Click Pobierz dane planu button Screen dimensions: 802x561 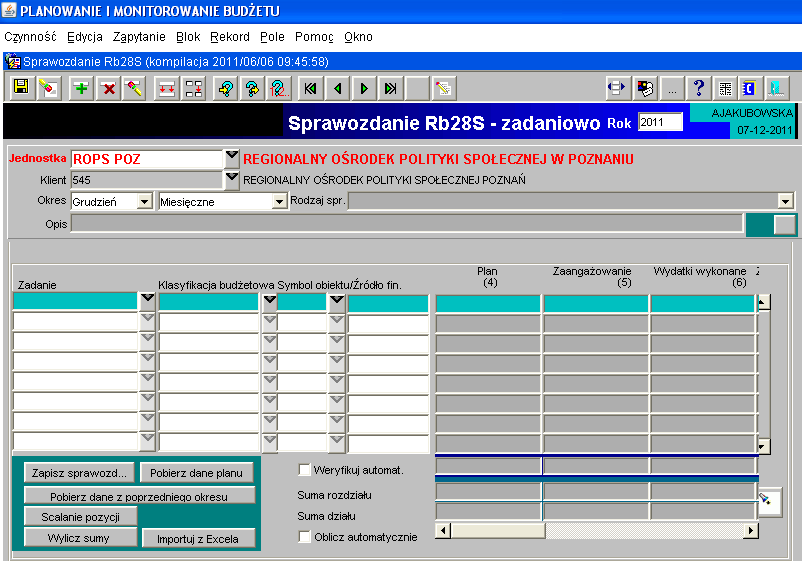(196, 473)
